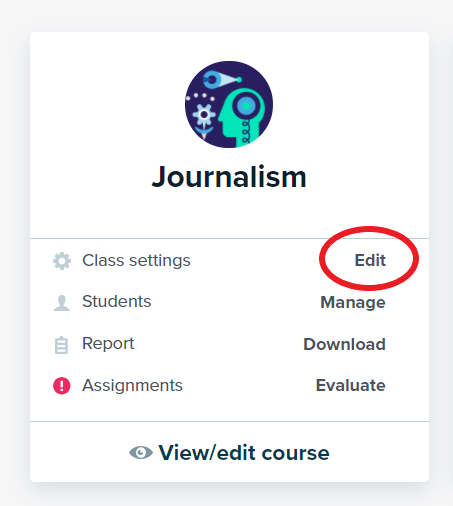The height and width of the screenshot is (506, 453).
Task: Click the head illustration in the Journalism avatar
Action: pyautogui.click(x=242, y=117)
